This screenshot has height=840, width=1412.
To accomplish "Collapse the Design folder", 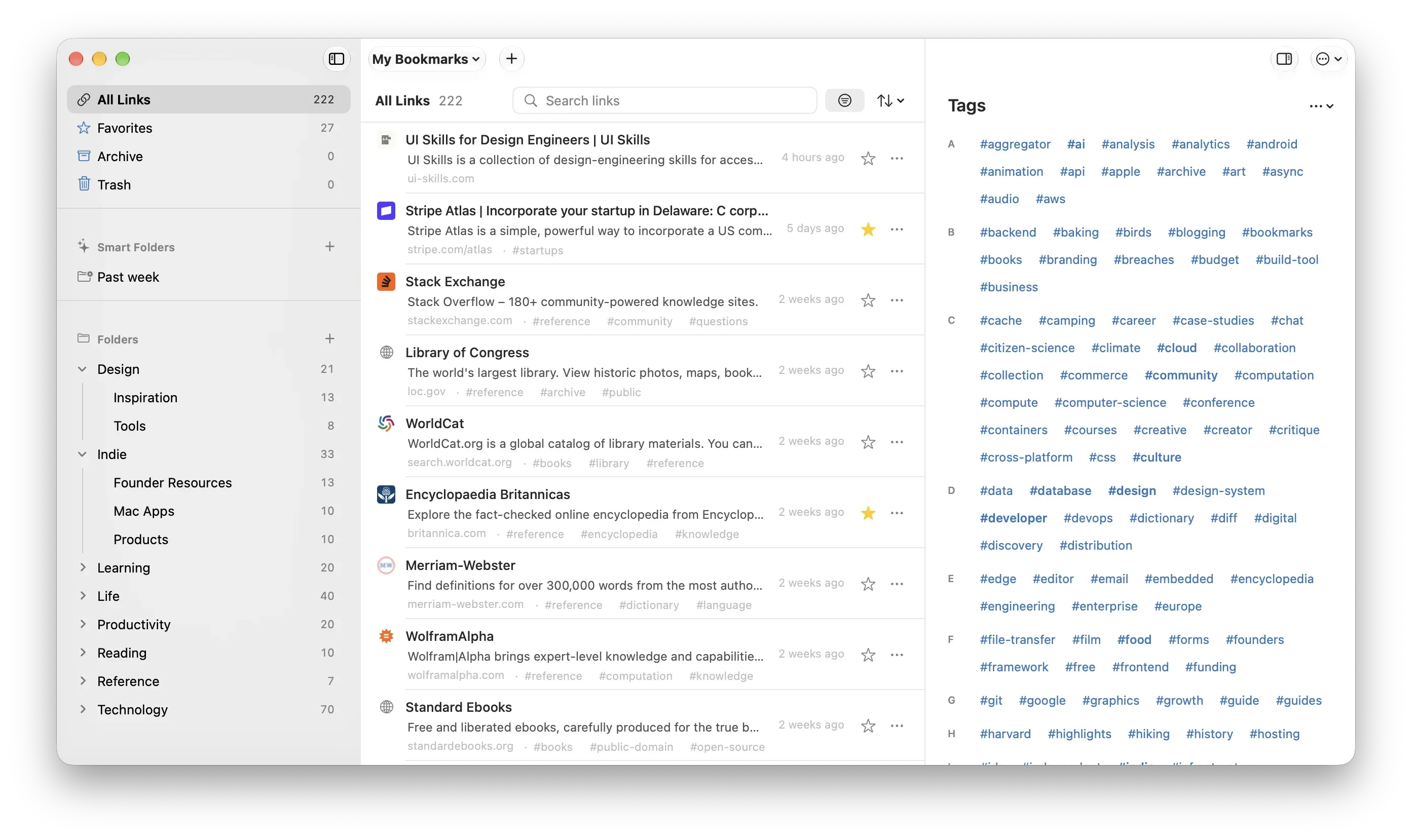I will [82, 369].
